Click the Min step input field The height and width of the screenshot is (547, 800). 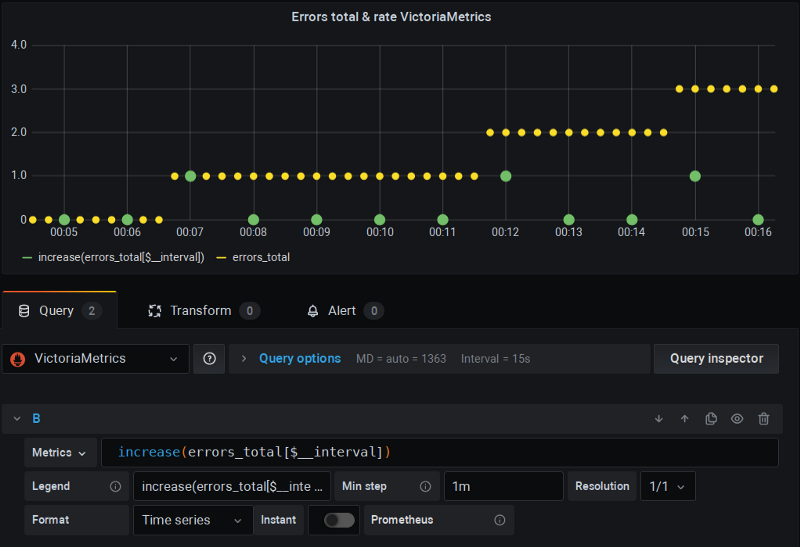pos(504,486)
